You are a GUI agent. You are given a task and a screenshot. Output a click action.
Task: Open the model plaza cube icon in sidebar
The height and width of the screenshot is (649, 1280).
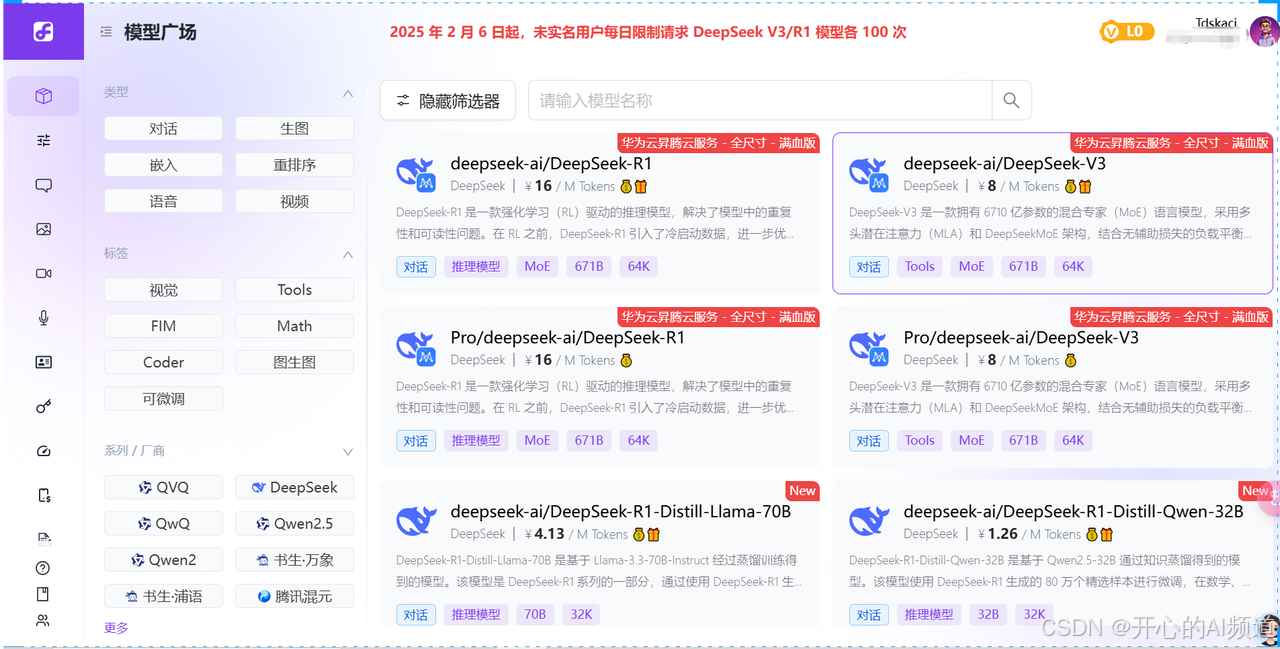[43, 96]
